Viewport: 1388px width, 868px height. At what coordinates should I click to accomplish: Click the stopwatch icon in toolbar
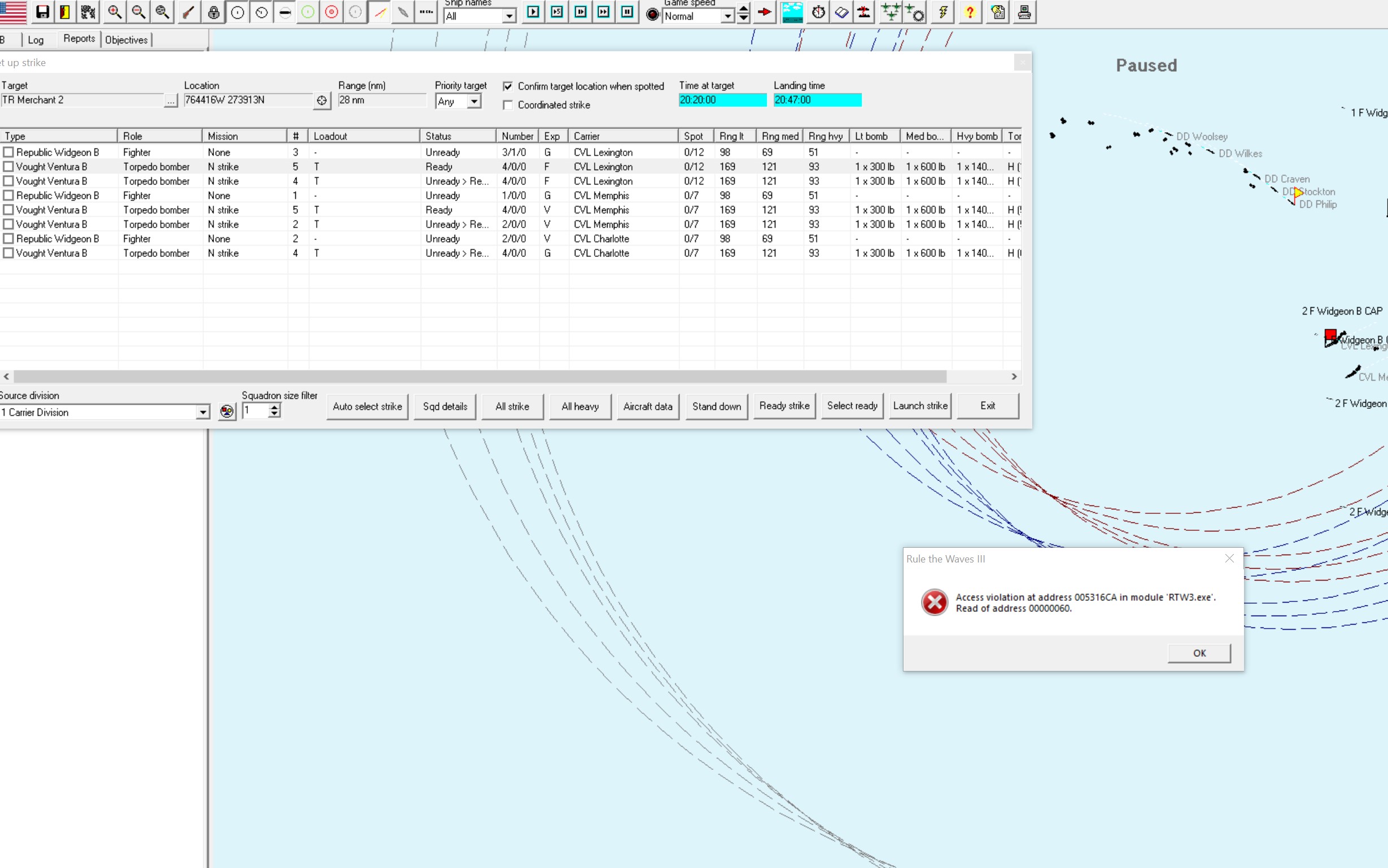(819, 12)
